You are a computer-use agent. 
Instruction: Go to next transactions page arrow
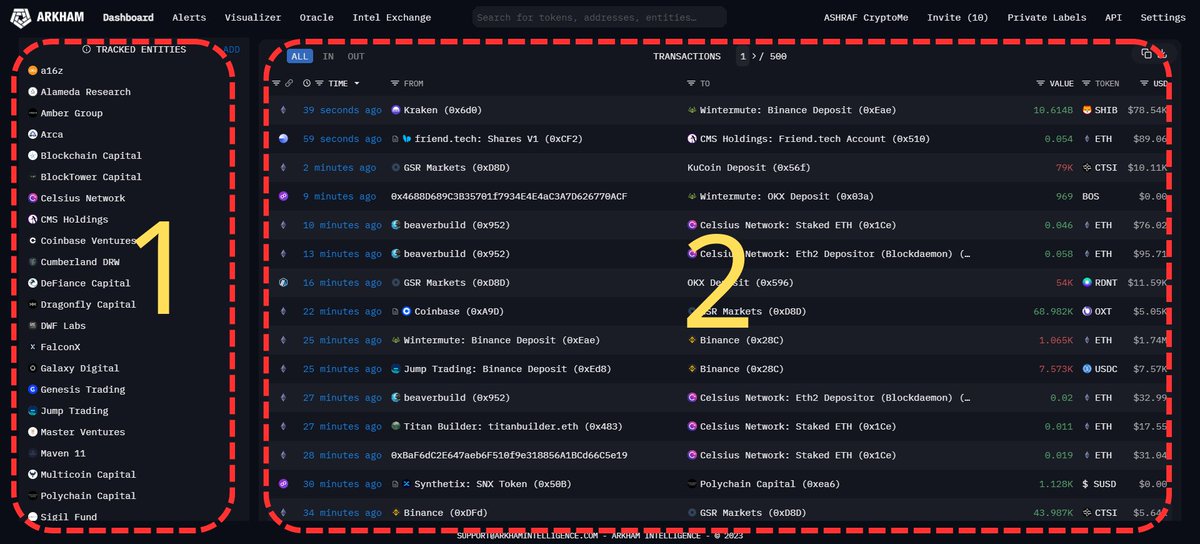click(x=752, y=57)
